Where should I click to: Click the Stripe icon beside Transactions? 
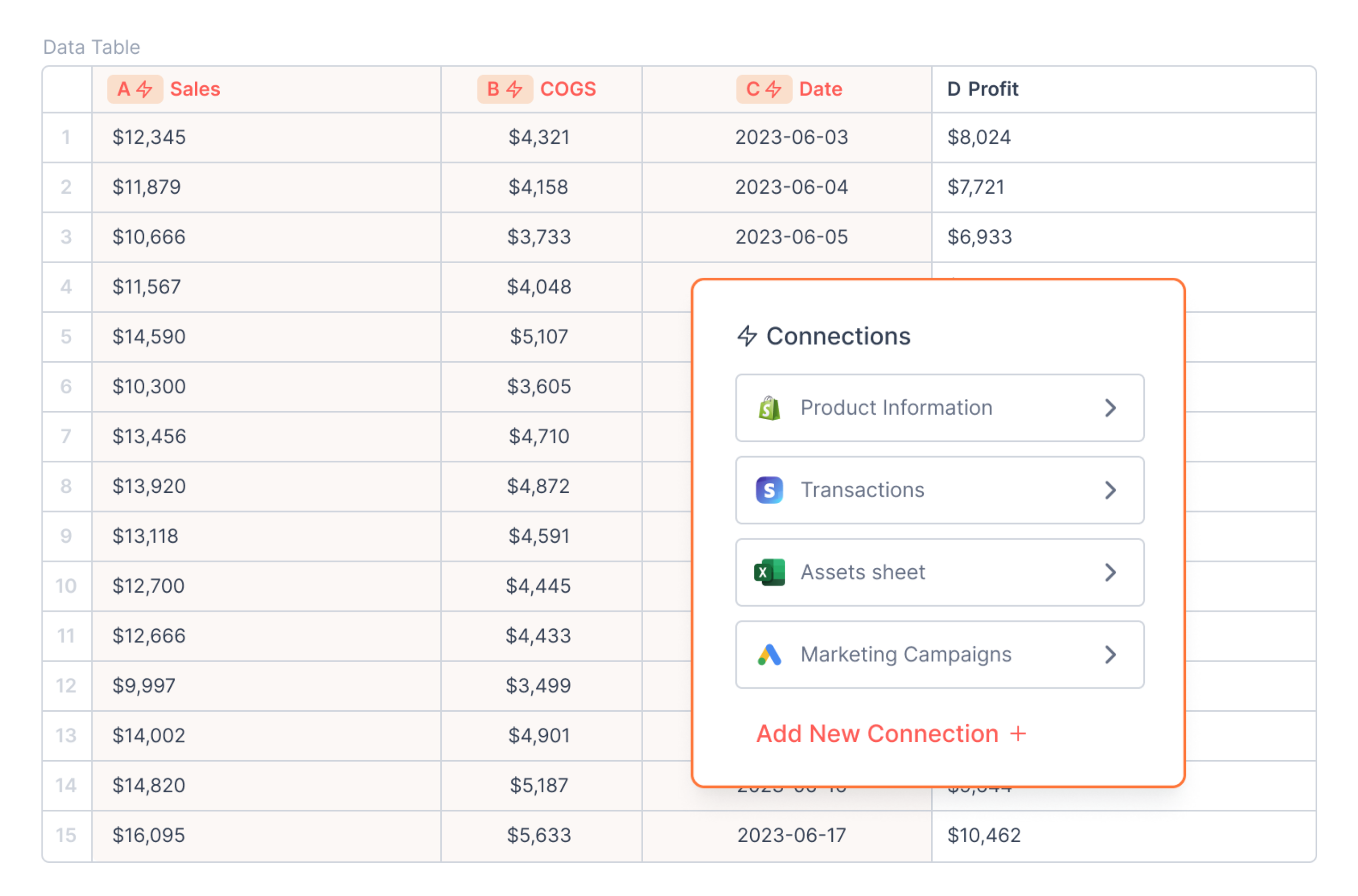pos(769,490)
